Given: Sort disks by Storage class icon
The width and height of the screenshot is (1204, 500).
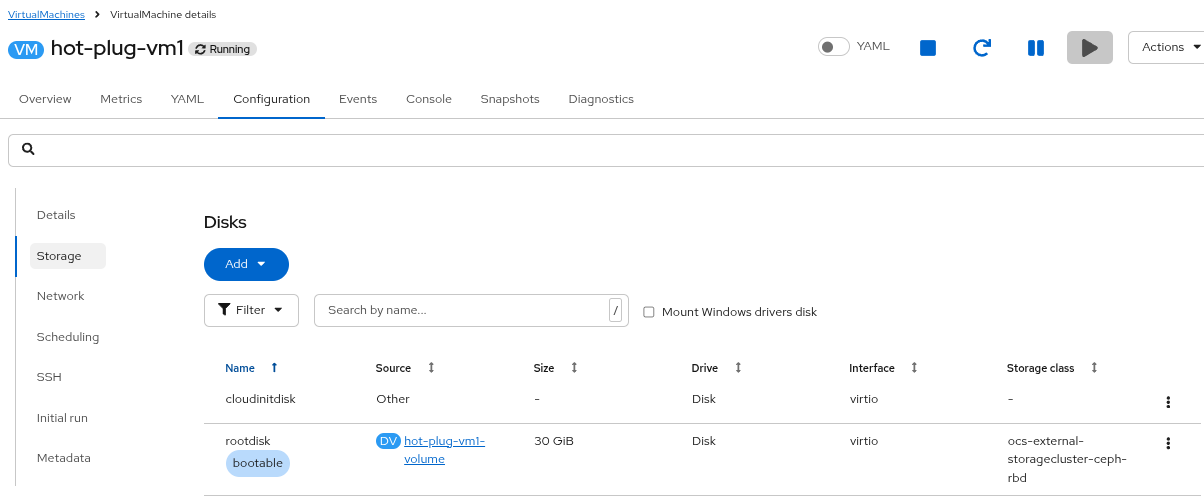Looking at the screenshot, I should point(1094,368).
